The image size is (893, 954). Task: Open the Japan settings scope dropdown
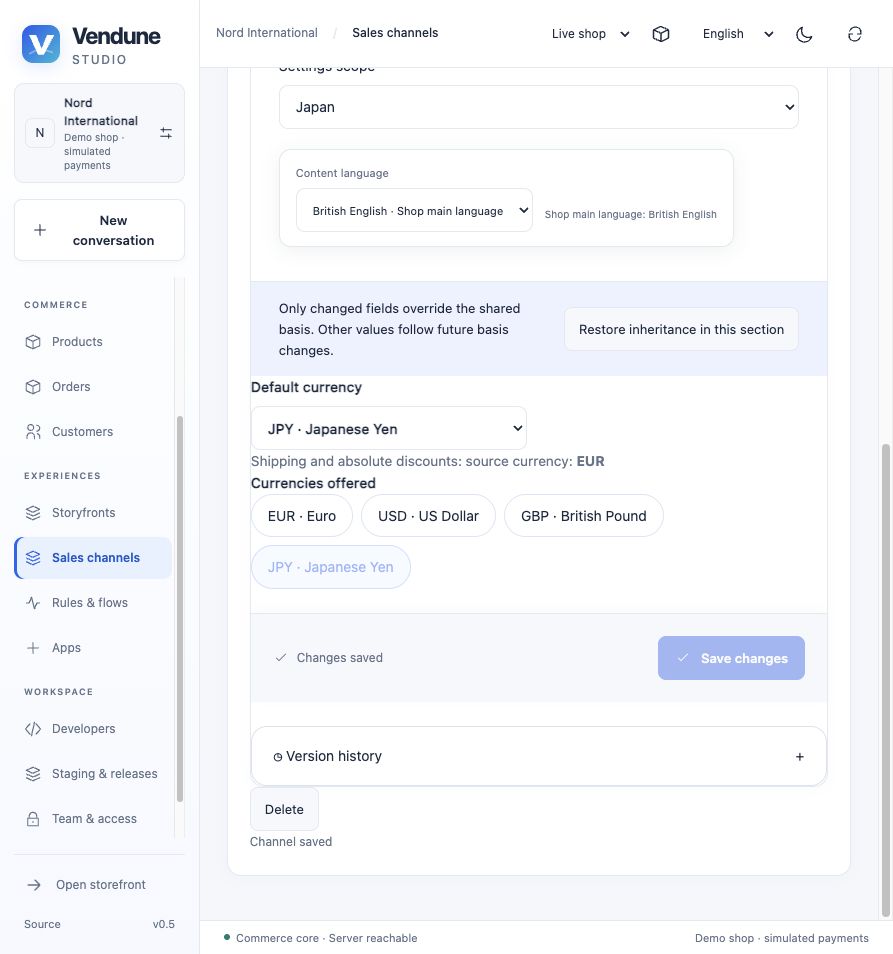click(538, 107)
